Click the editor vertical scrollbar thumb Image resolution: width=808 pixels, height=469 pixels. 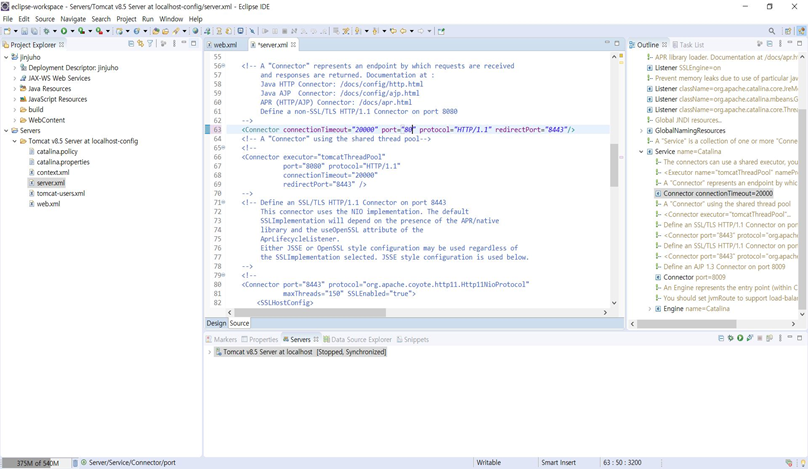click(614, 165)
